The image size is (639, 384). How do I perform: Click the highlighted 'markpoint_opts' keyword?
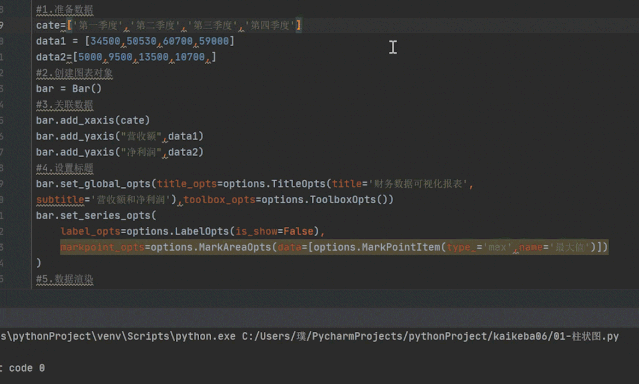[x=102, y=247]
